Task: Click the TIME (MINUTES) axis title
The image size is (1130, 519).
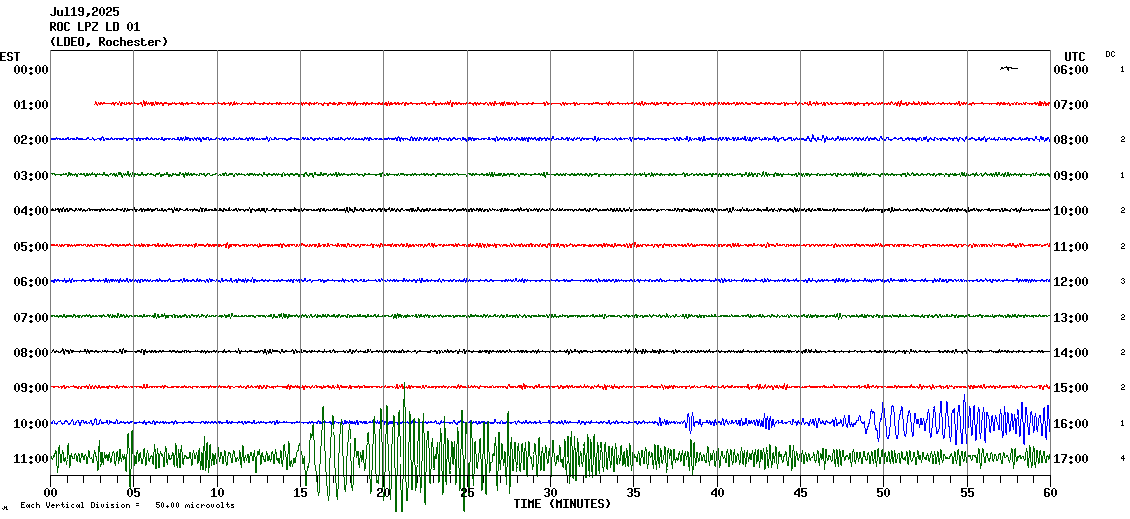Action: coord(562,504)
